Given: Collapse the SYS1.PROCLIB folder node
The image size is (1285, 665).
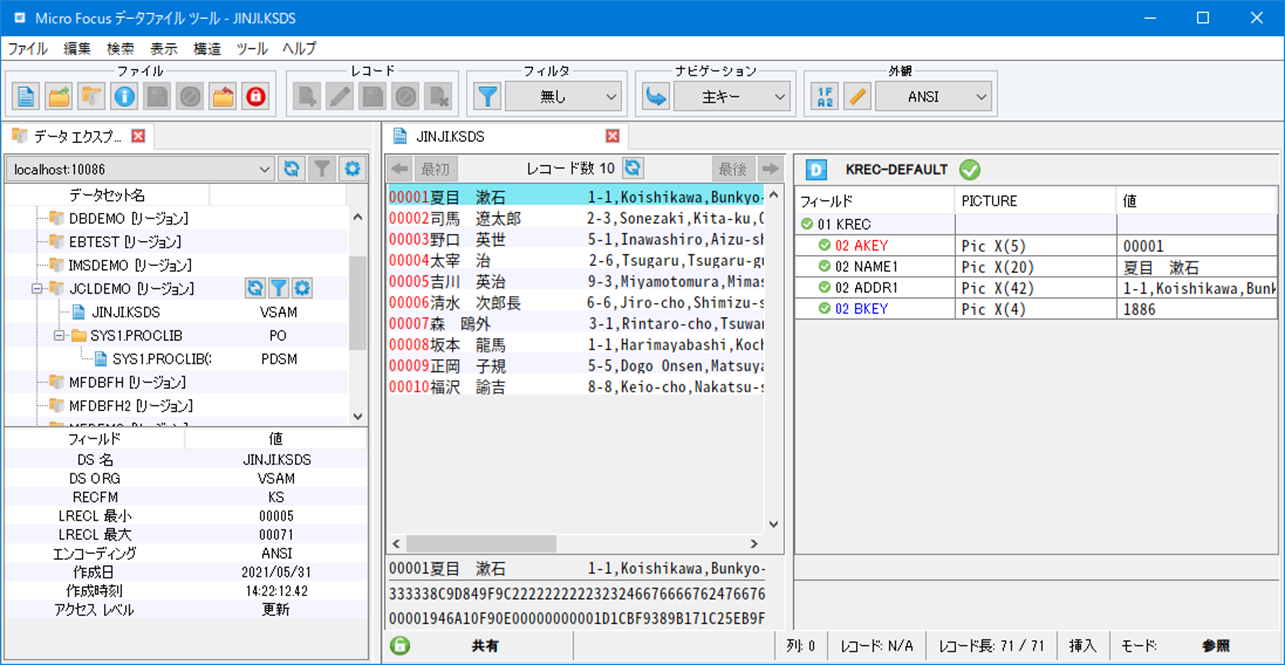Looking at the screenshot, I should [x=59, y=335].
